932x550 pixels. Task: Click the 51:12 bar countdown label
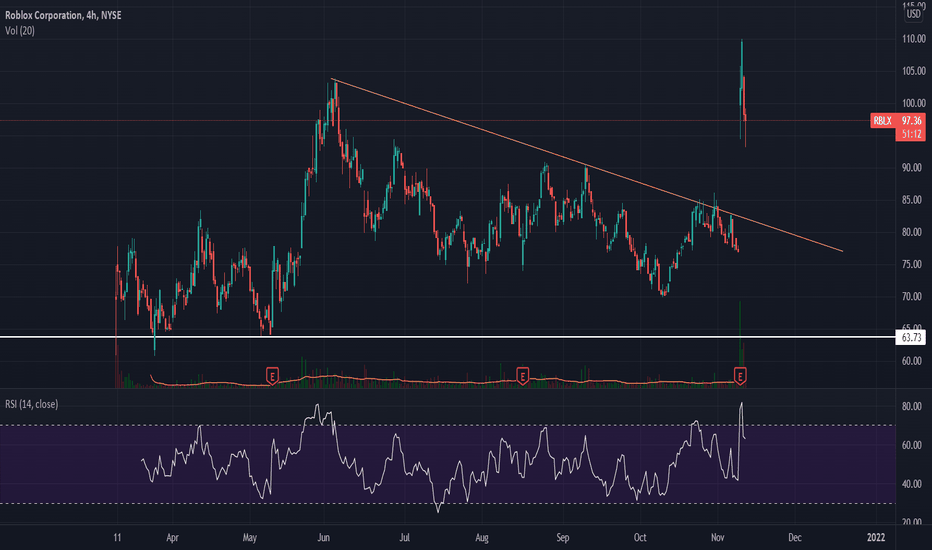911,134
